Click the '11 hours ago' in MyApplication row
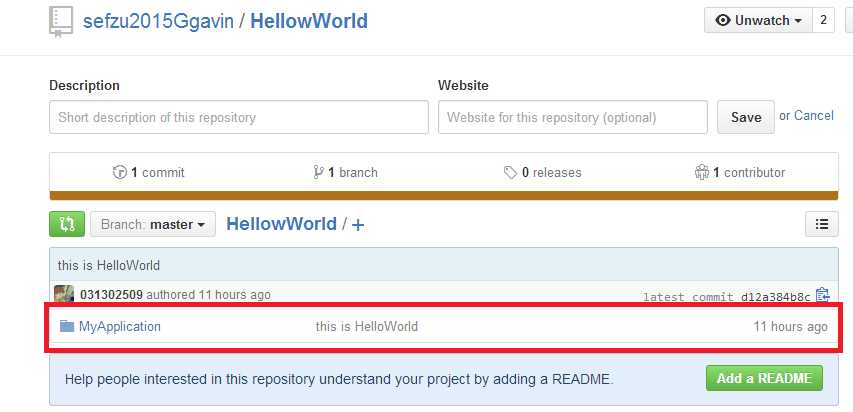Screen dimensions: 853x412 tap(790, 327)
